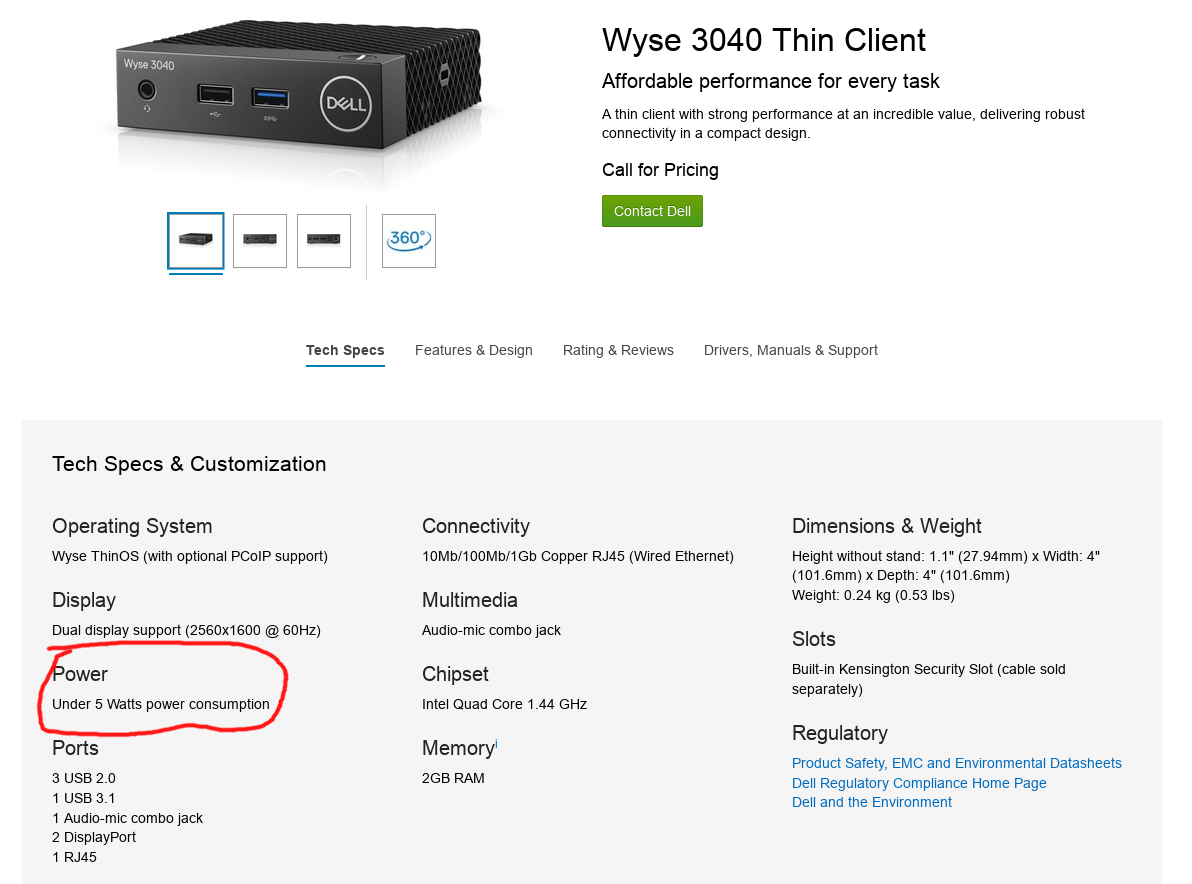Click Built-in Kensington Security Slot text

pos(928,679)
